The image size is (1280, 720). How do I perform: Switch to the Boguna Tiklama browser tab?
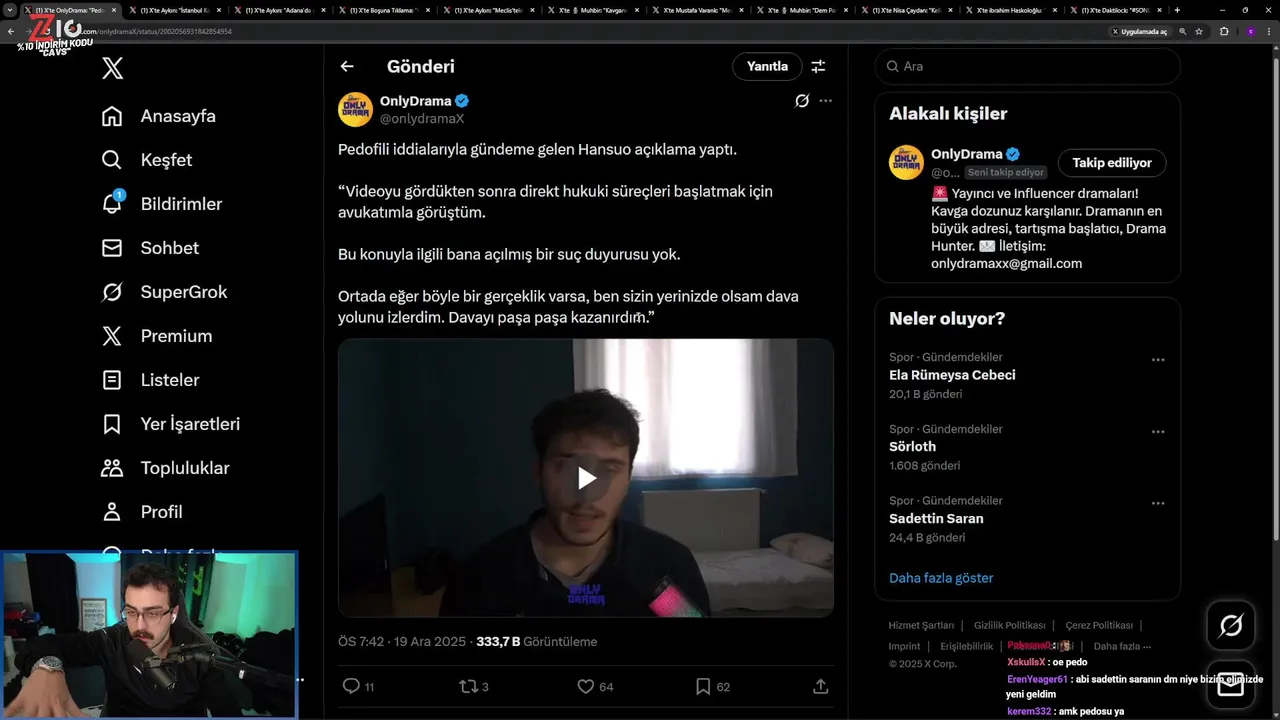click(386, 10)
